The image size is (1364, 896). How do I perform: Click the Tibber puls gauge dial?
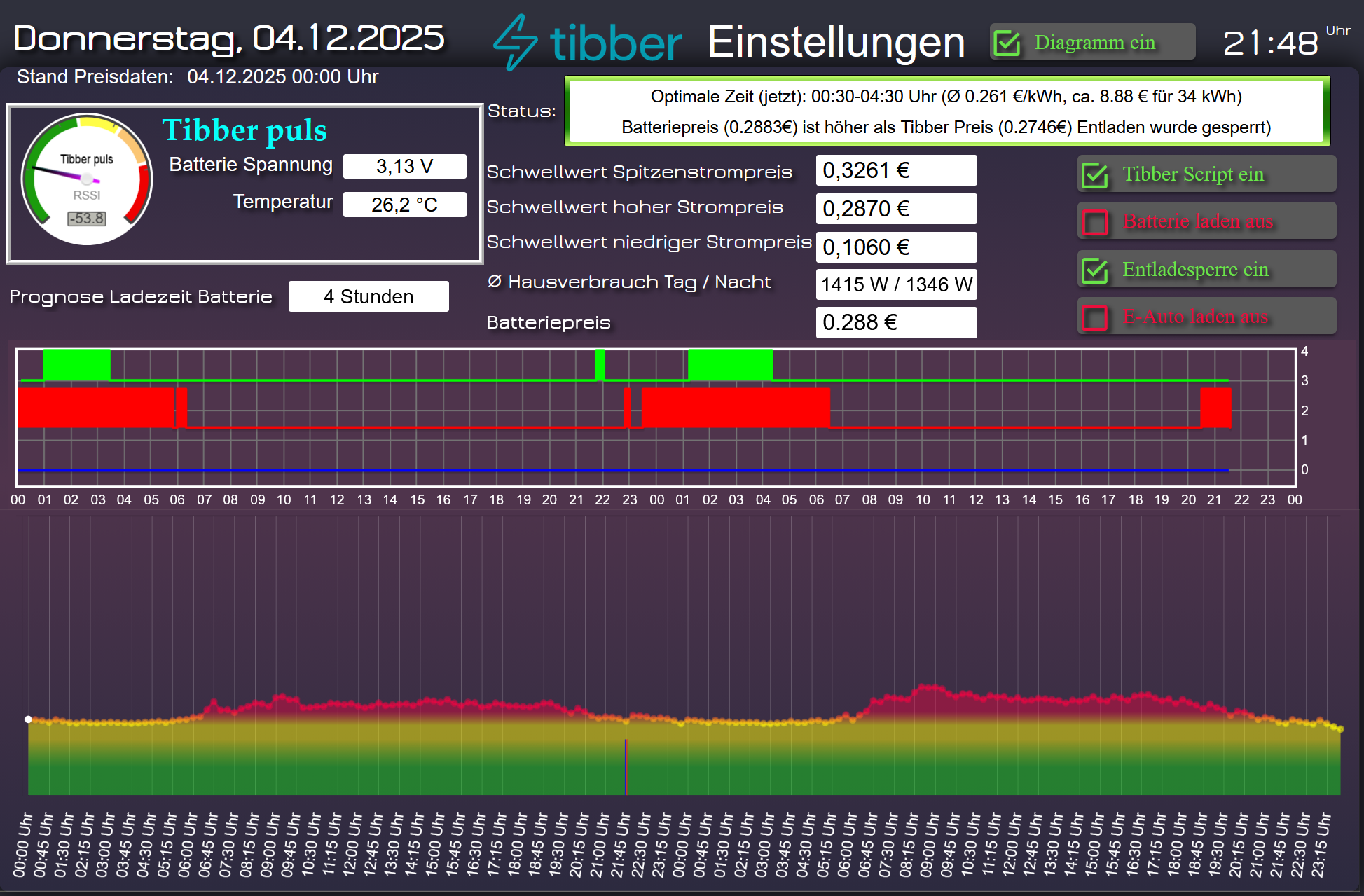(x=85, y=177)
